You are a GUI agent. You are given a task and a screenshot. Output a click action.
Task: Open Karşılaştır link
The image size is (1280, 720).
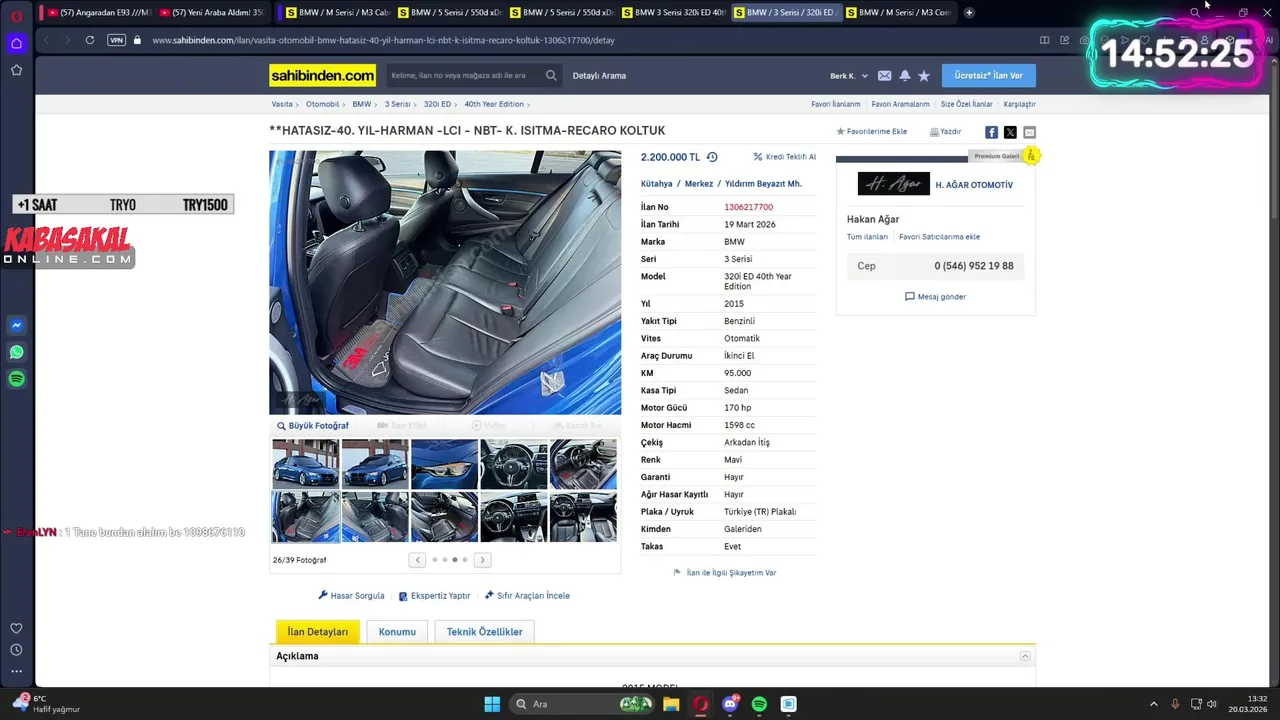1020,104
